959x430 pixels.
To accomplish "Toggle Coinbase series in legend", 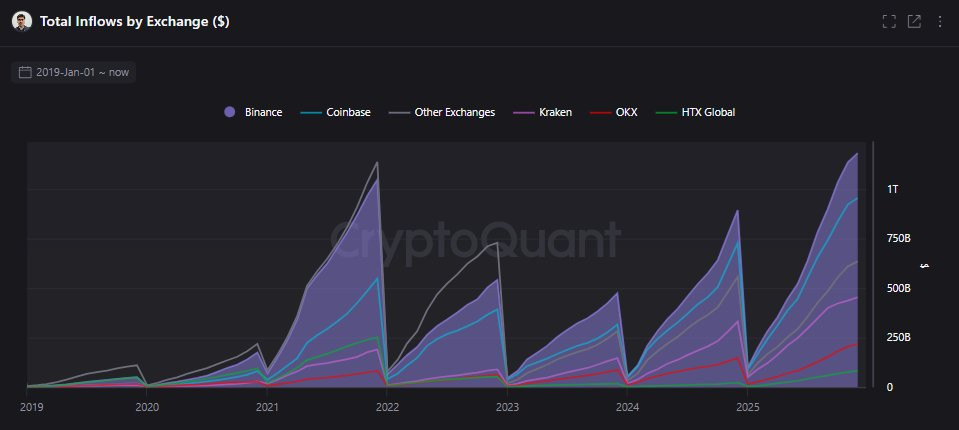I will coord(336,112).
